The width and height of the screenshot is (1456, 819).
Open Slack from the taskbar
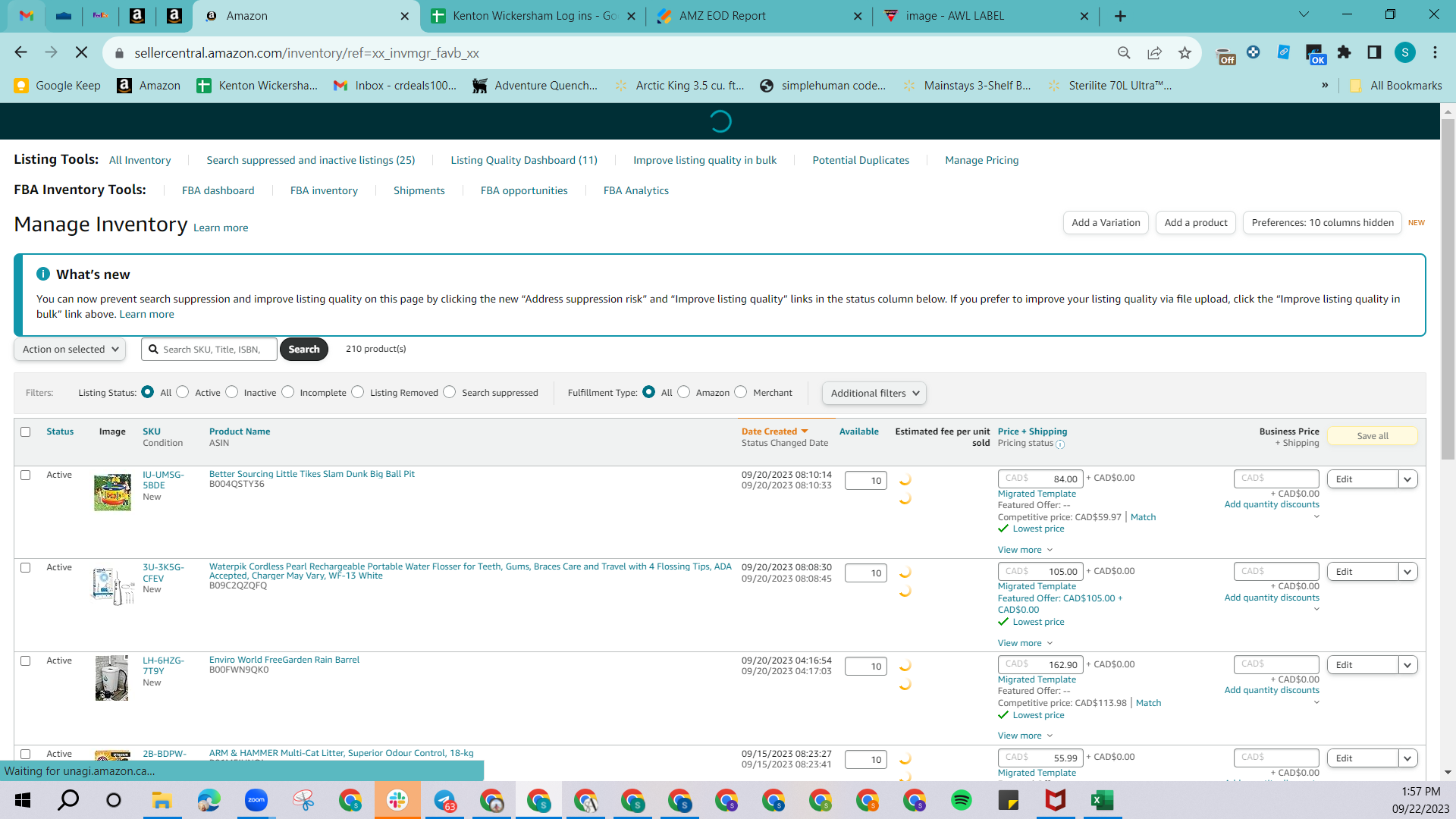tap(397, 800)
